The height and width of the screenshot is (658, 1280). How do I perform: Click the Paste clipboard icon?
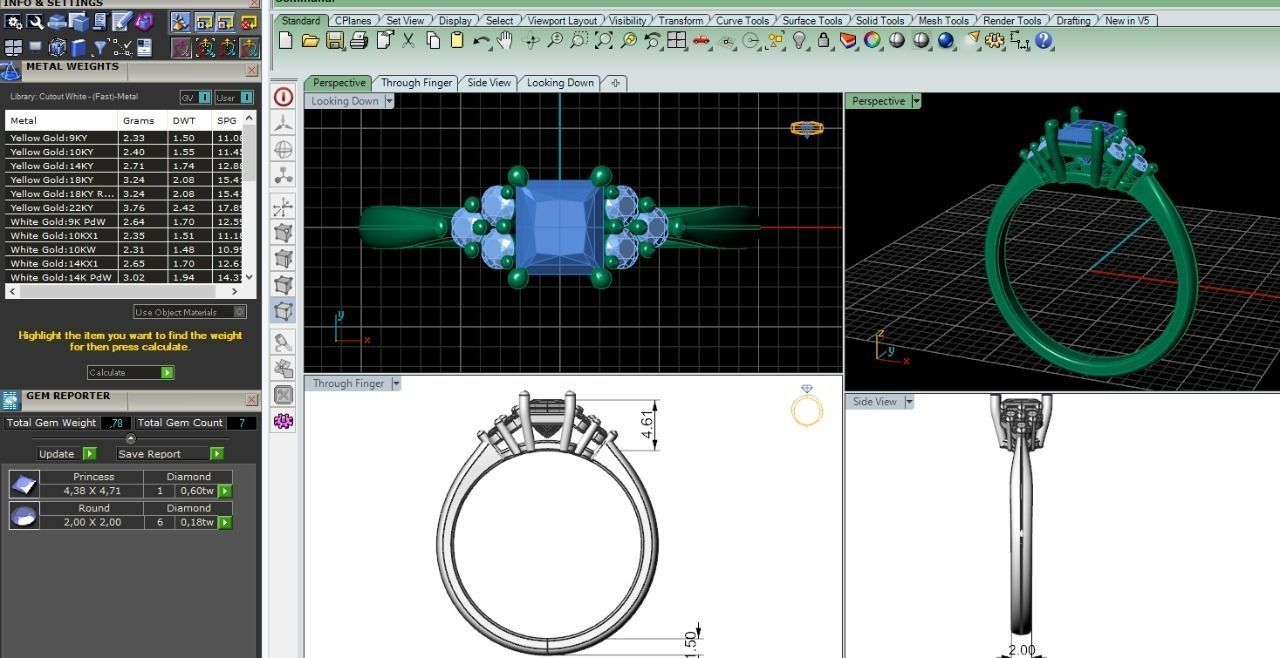[457, 41]
